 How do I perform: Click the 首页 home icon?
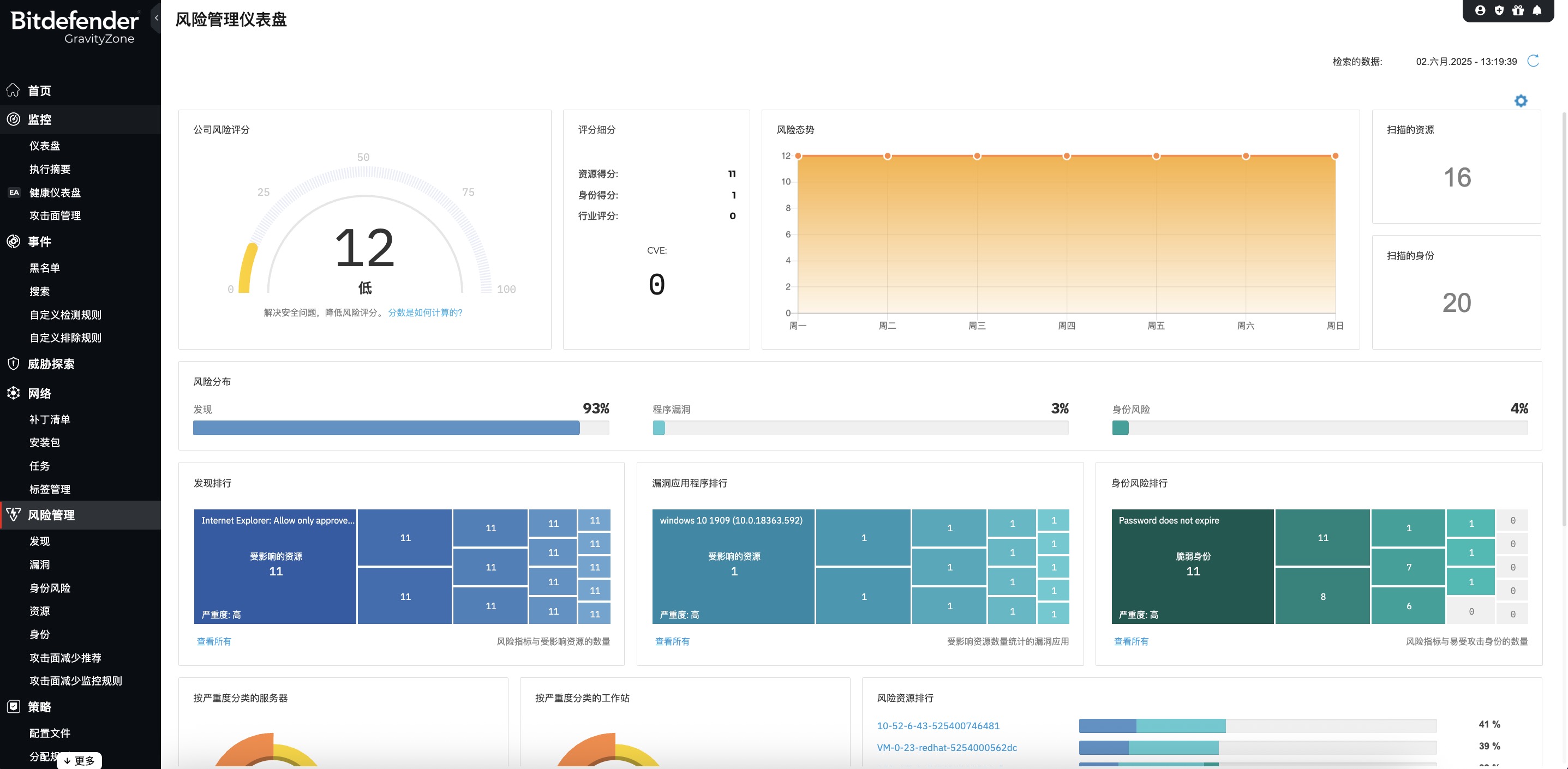(14, 90)
